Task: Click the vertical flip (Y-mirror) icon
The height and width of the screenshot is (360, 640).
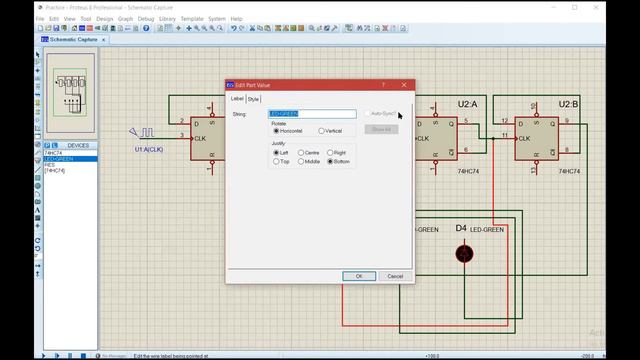Action: coord(38,274)
